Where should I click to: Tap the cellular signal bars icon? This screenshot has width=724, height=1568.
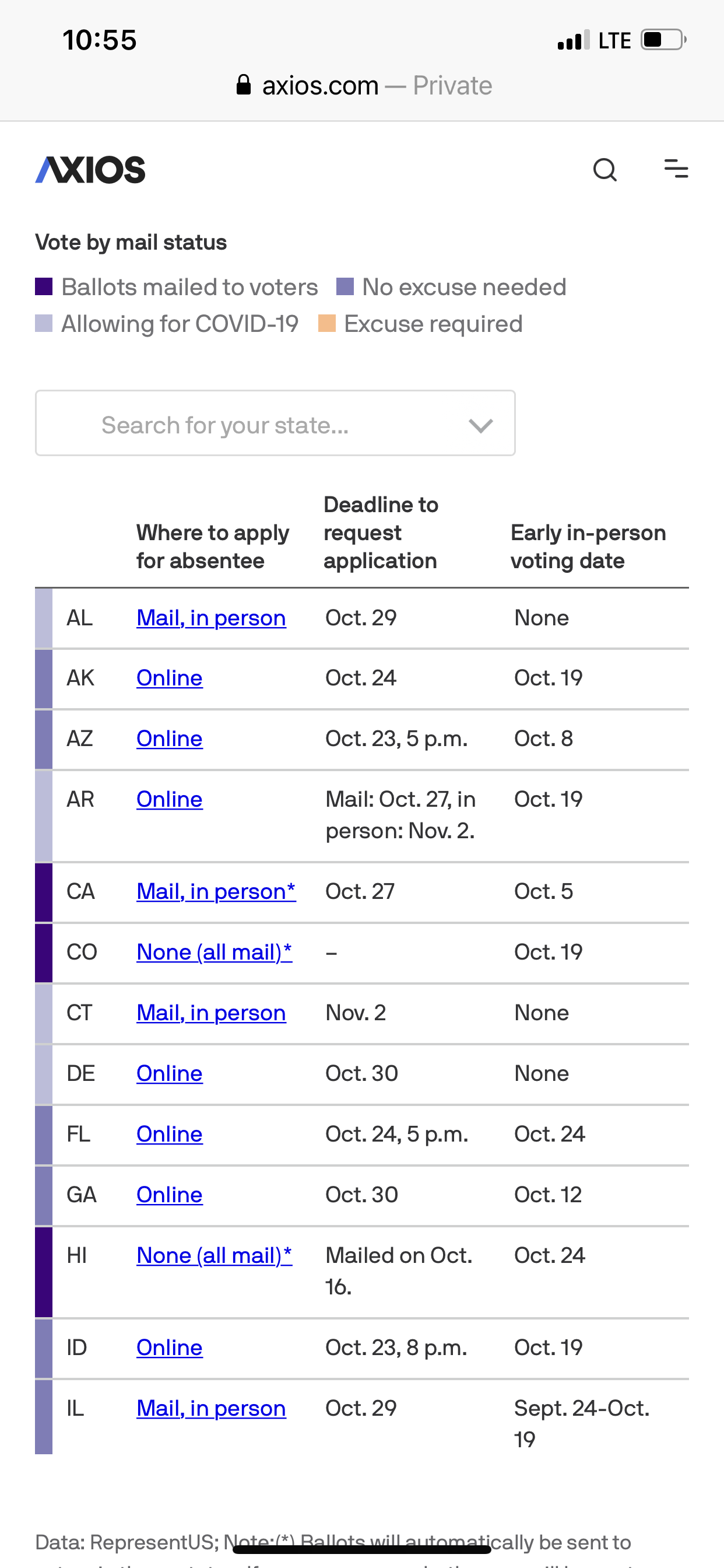574,40
